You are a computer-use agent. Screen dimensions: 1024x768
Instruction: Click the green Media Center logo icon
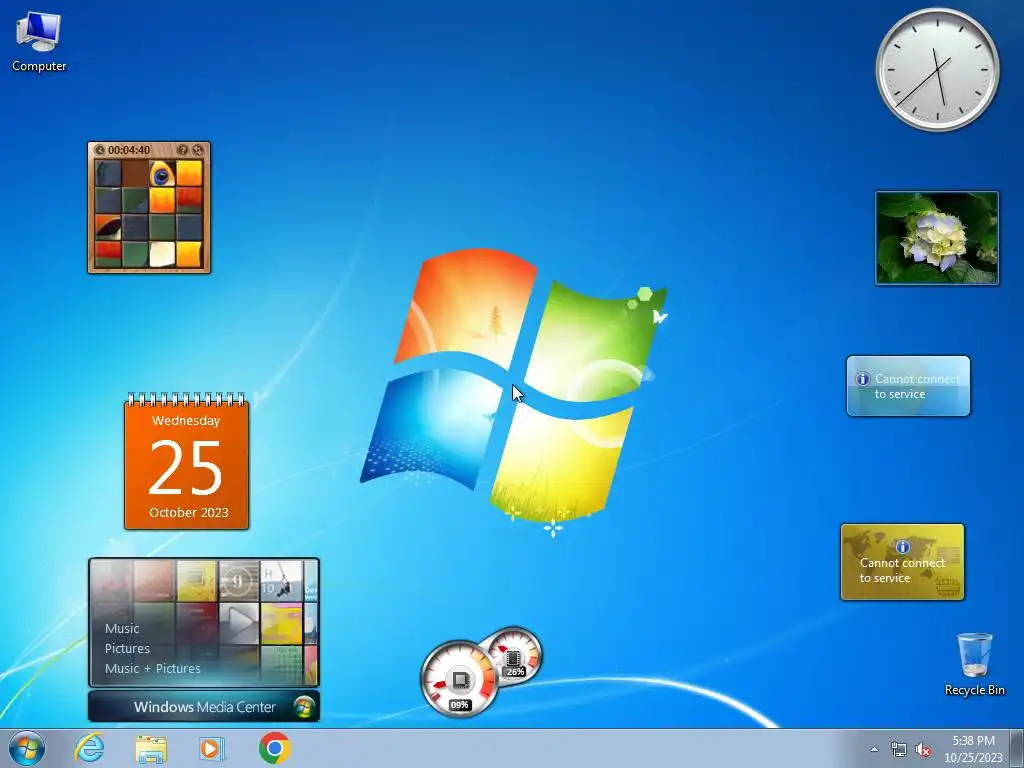(304, 707)
